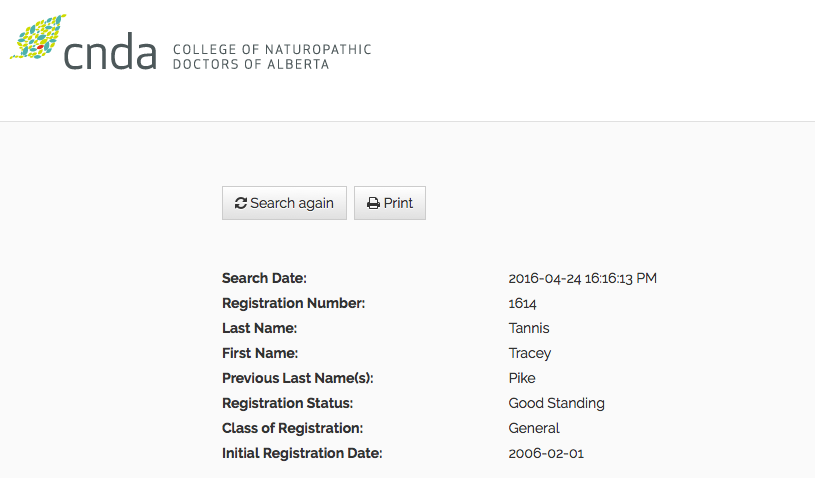Image resolution: width=815 pixels, height=478 pixels.
Task: Select the Search Date label
Action: pos(264,278)
